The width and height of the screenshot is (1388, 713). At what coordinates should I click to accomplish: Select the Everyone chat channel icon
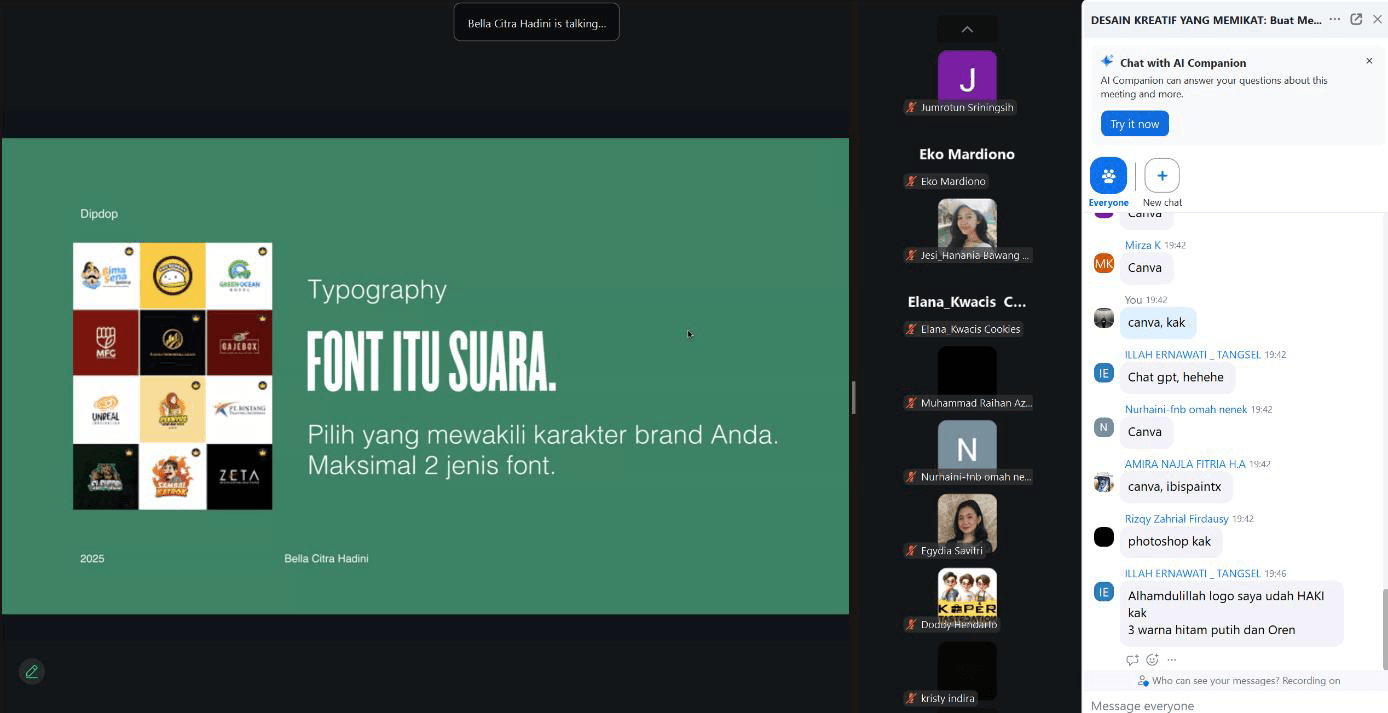coord(1108,174)
